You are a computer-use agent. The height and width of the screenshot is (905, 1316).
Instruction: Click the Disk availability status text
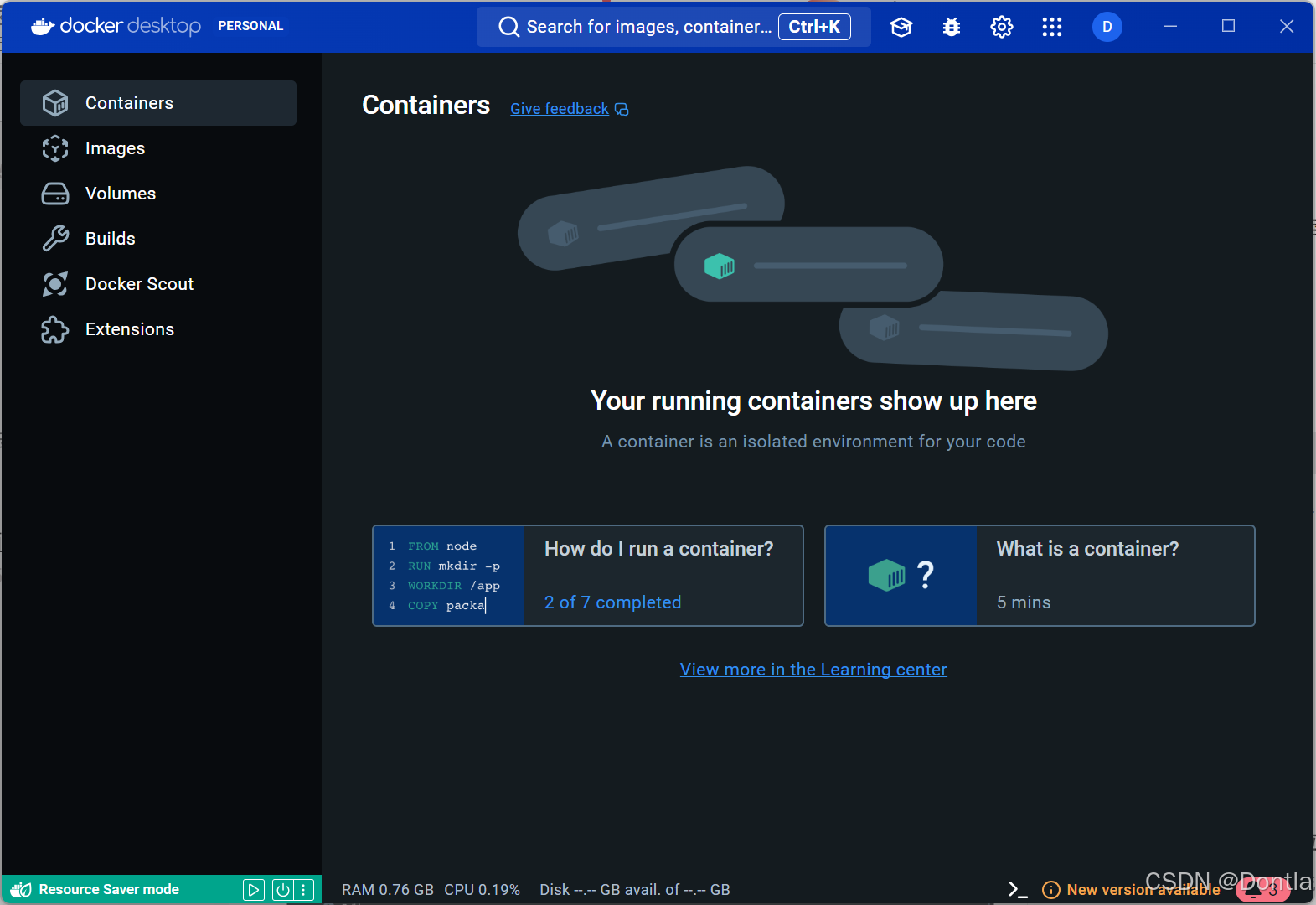pyautogui.click(x=635, y=890)
